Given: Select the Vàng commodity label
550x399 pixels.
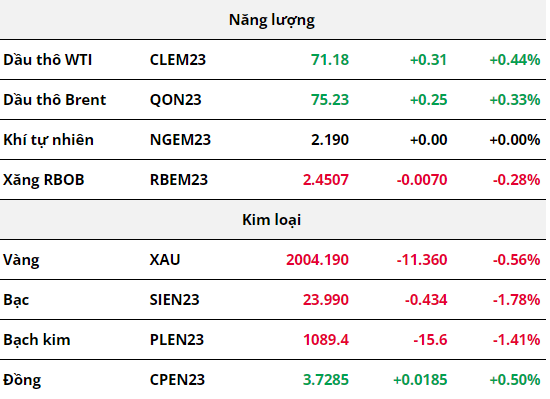Looking at the screenshot, I should (x=21, y=260).
